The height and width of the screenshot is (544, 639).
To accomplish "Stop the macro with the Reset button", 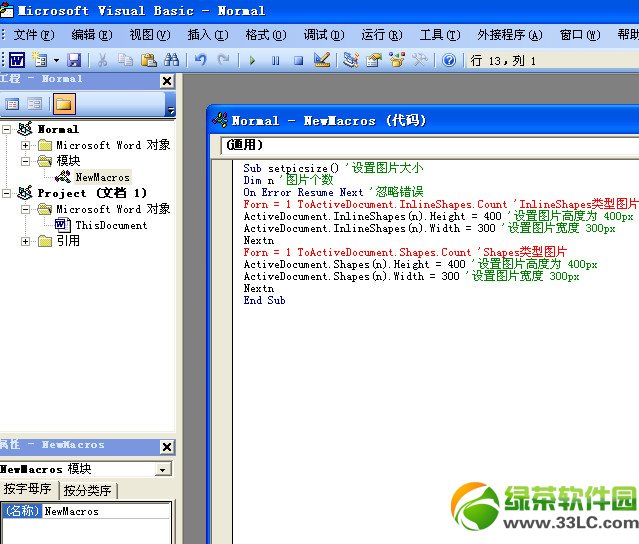I will (x=298, y=60).
